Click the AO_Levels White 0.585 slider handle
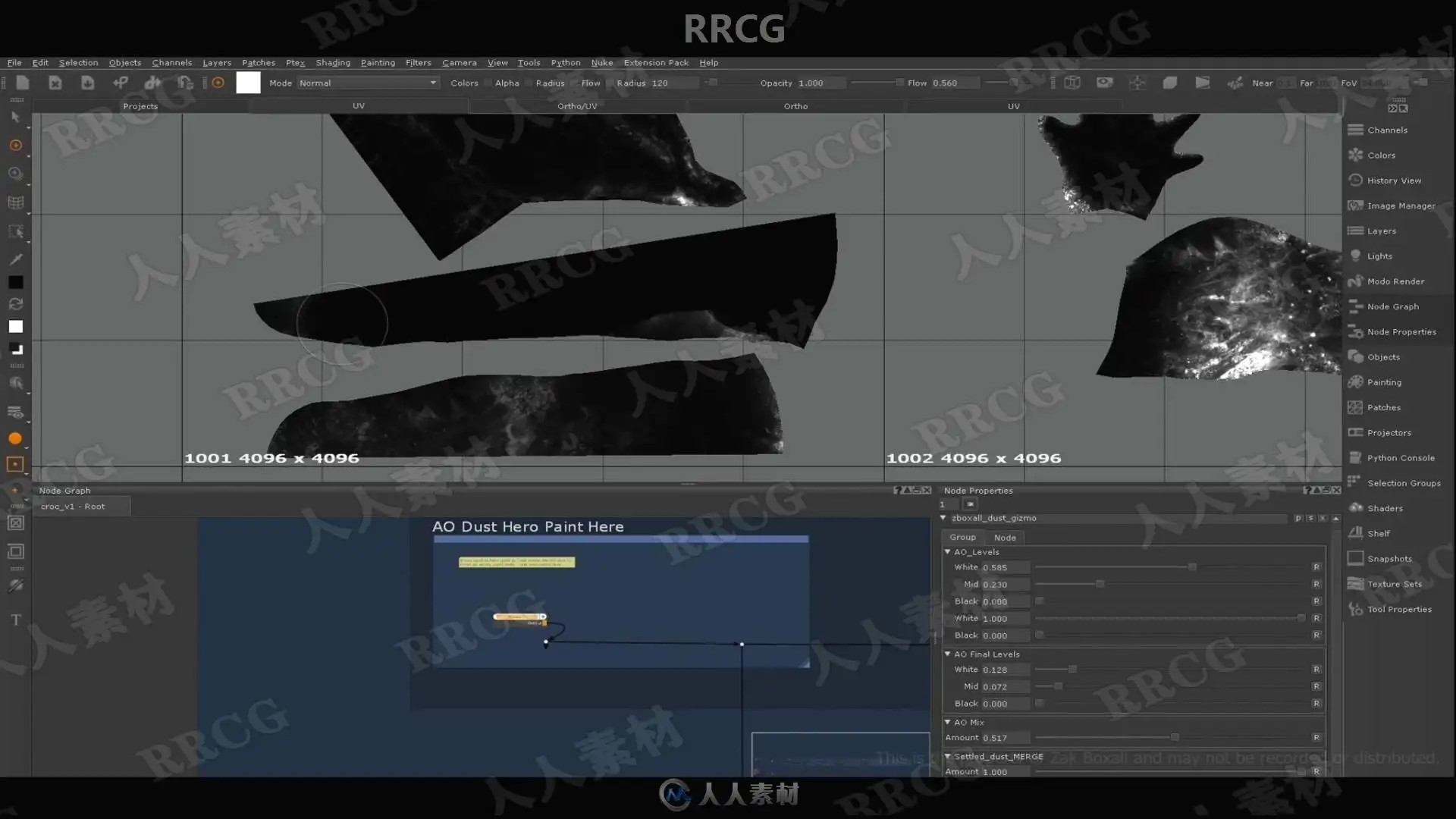 click(x=1192, y=567)
